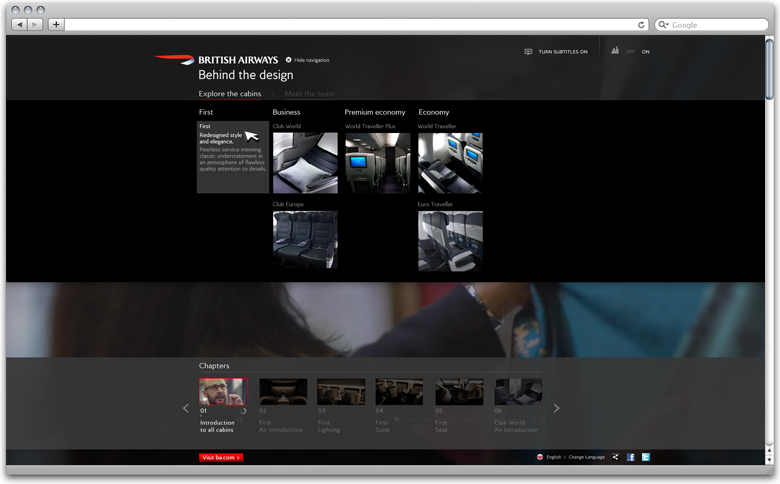Click the scrollbar down arrow

coord(770,460)
